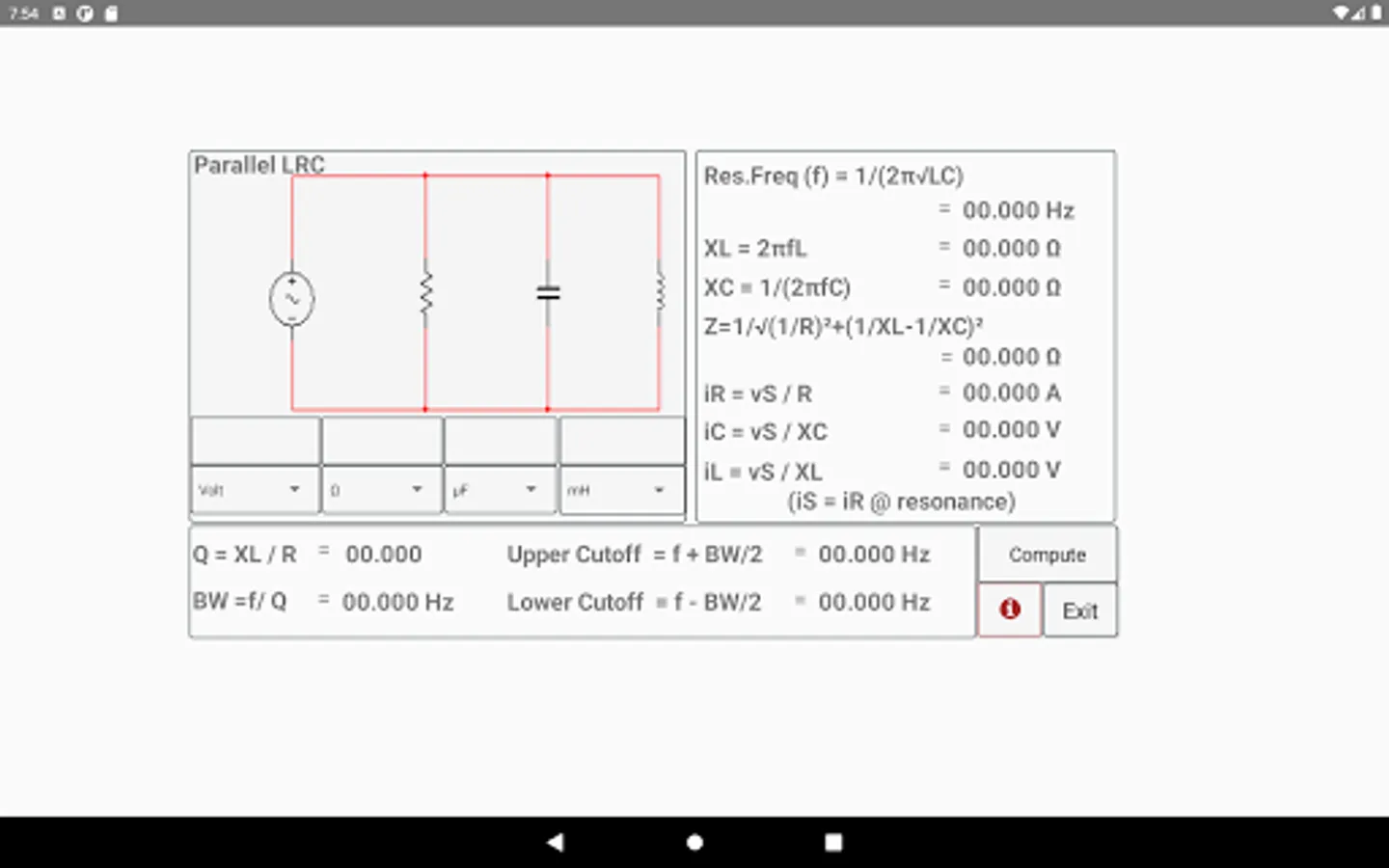Click the inductor symbol in the circuit
This screenshot has height=868, width=1389.
[x=660, y=291]
